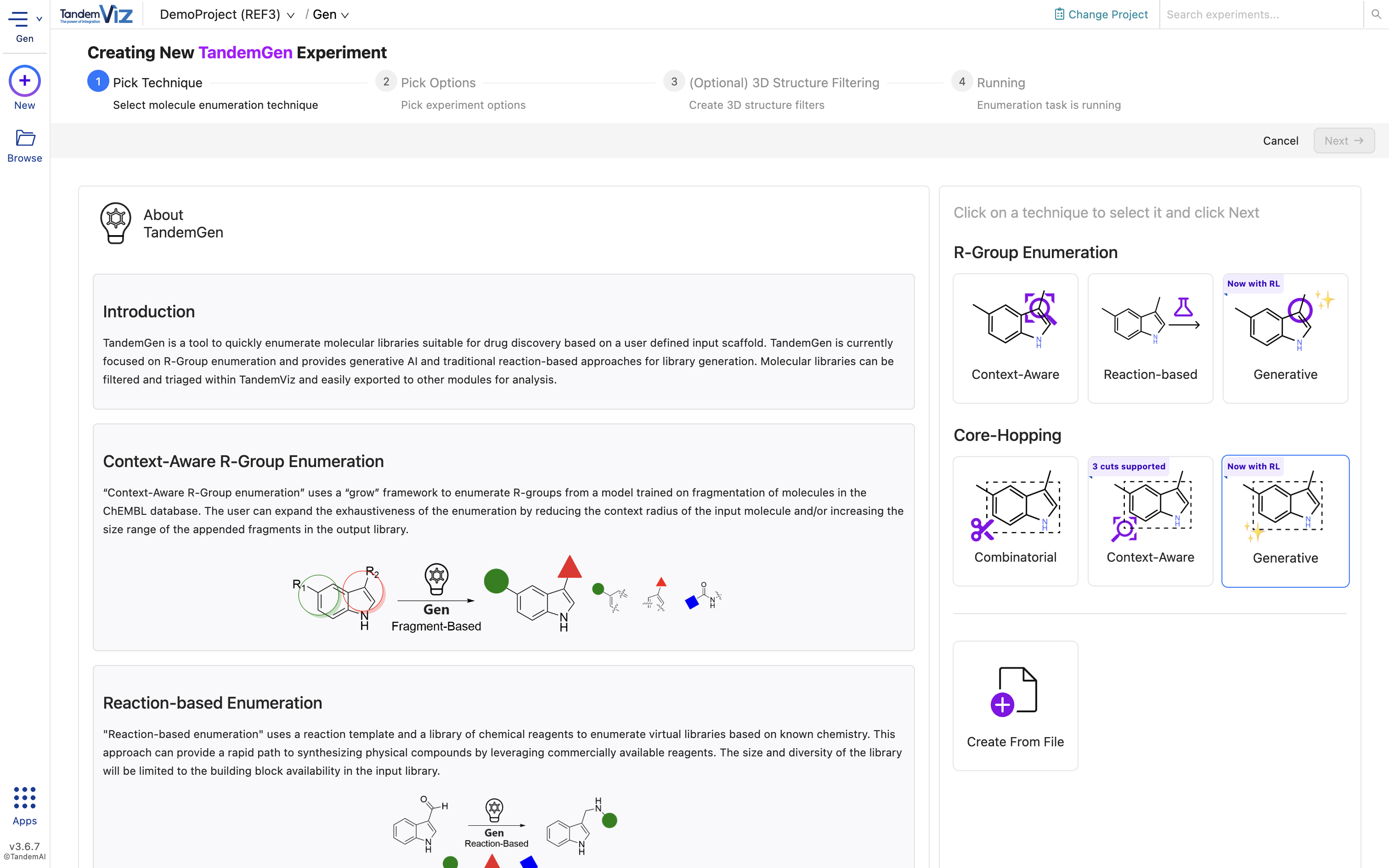Click the New experiment plus icon
The height and width of the screenshot is (868, 1389).
[24, 81]
